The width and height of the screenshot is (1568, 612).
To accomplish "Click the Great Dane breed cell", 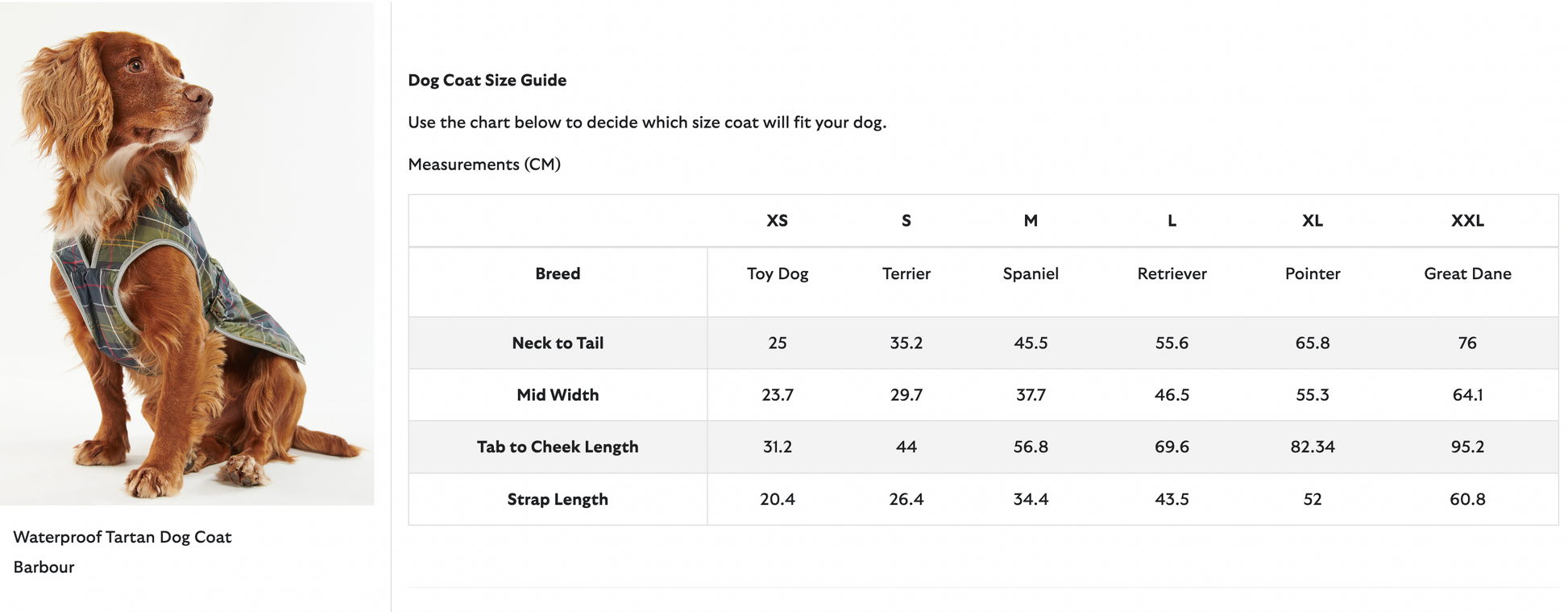I will (1467, 273).
